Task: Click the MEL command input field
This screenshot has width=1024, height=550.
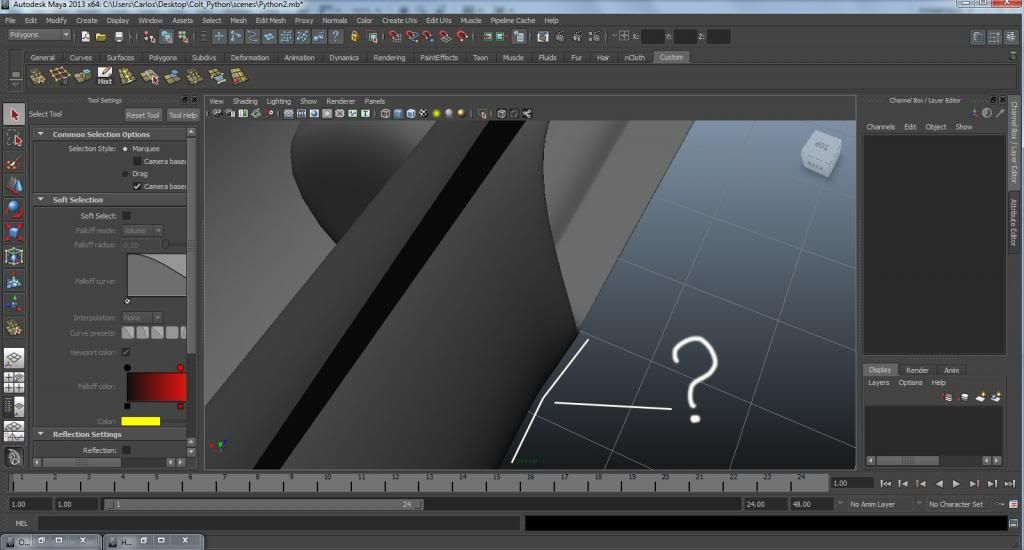Action: (x=278, y=523)
